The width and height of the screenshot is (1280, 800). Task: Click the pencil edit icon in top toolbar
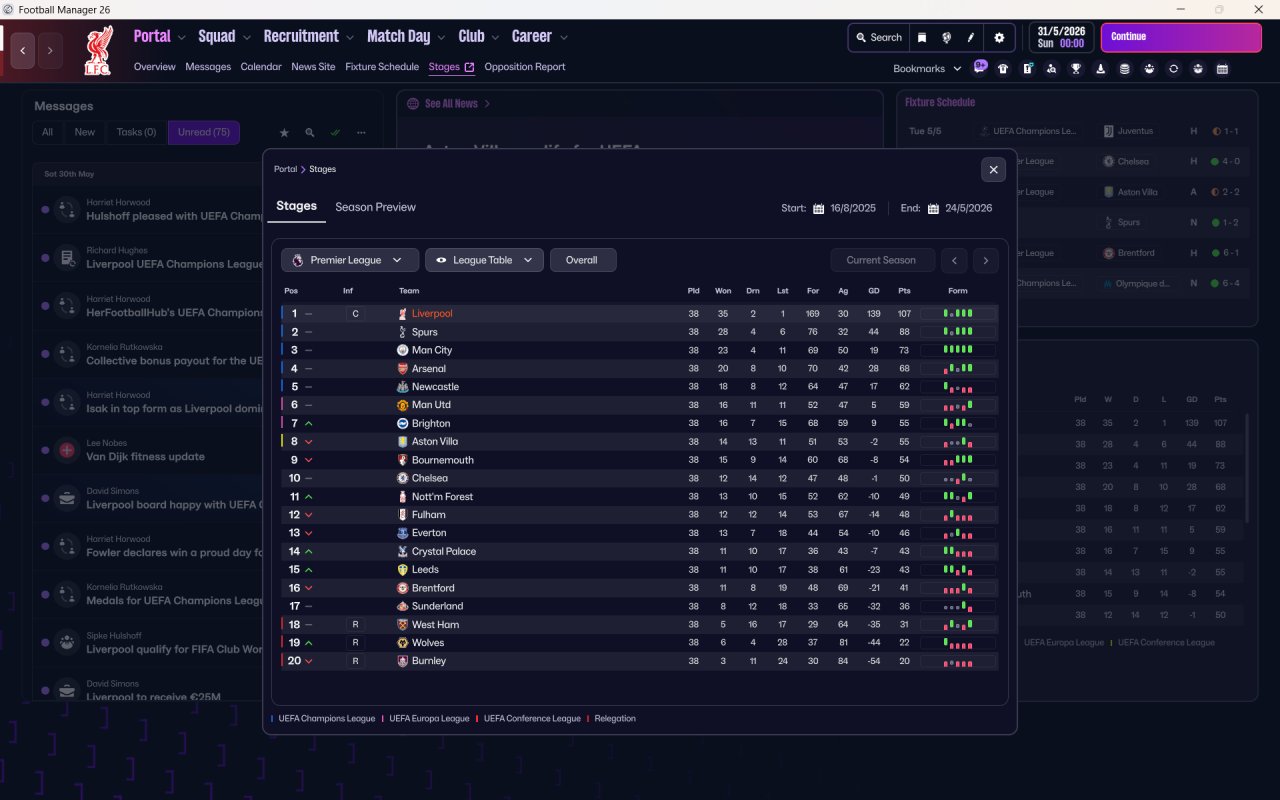[x=971, y=37]
